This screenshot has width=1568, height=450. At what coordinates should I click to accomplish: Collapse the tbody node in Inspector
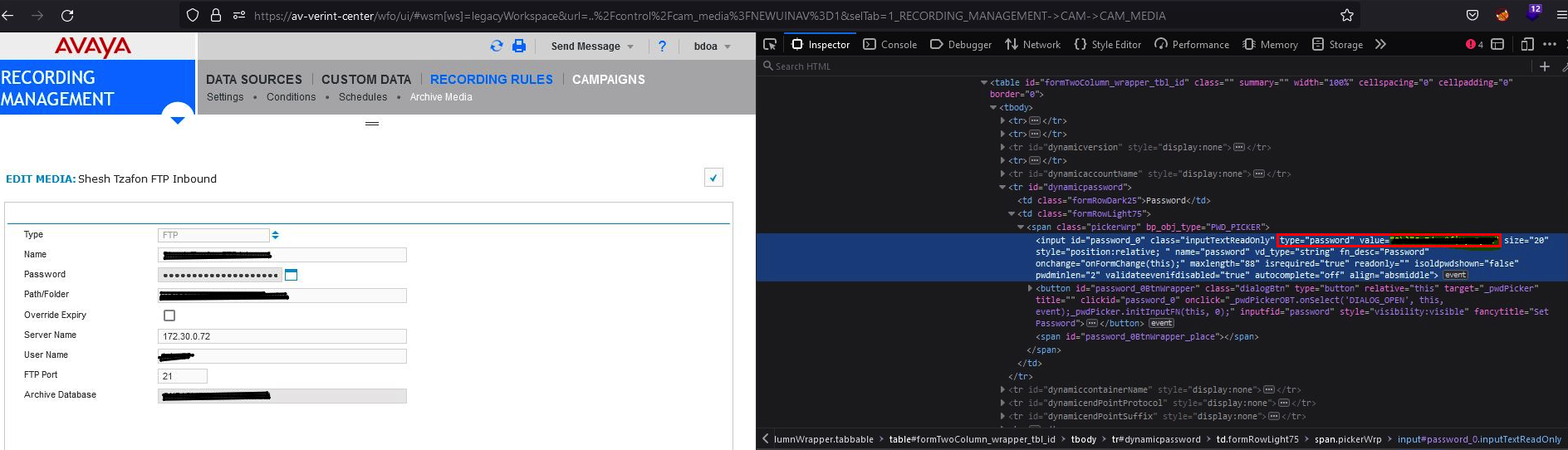click(x=993, y=107)
